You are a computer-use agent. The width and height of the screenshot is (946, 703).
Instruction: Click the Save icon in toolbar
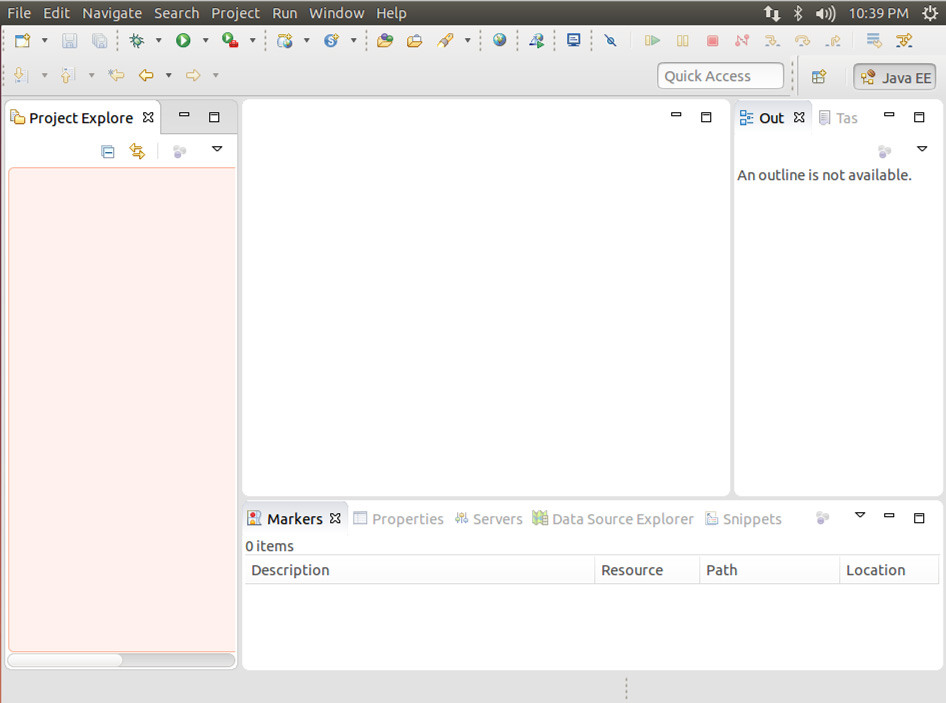point(69,40)
